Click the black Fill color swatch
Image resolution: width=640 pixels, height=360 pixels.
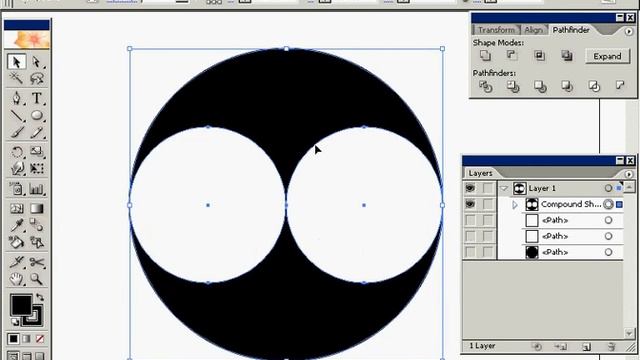click(20, 304)
